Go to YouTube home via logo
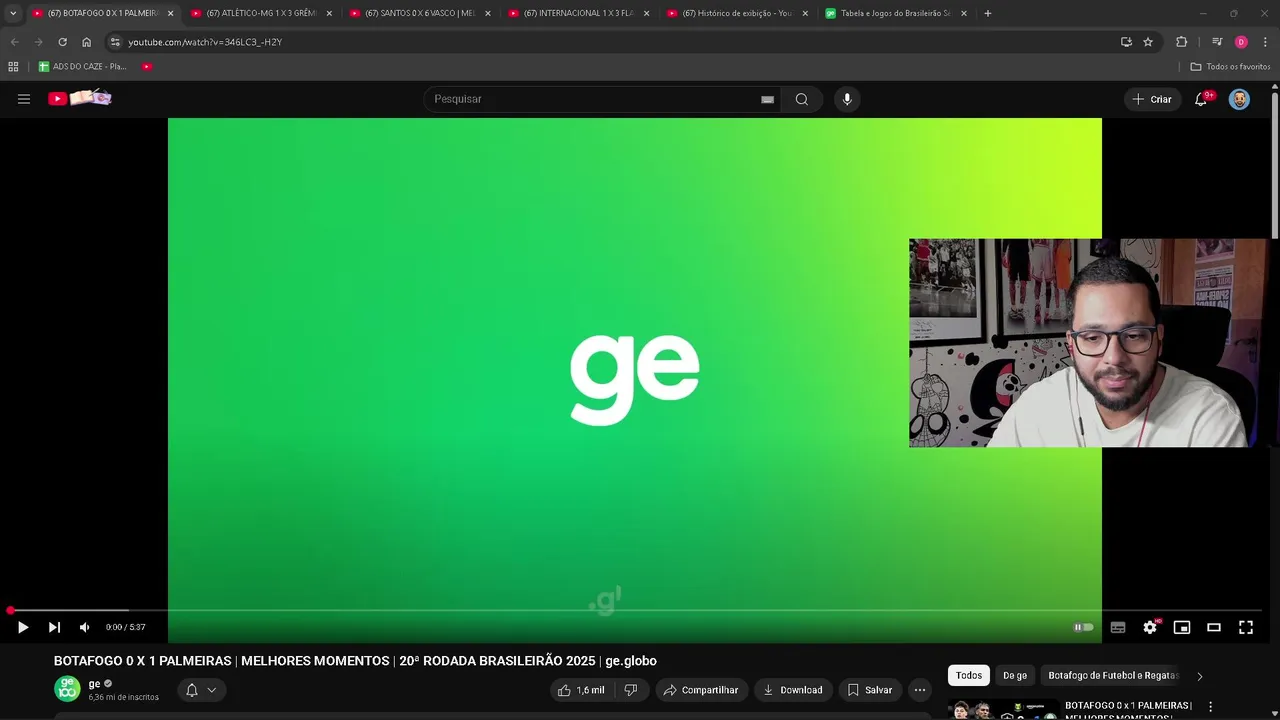The height and width of the screenshot is (720, 1280). [79, 98]
